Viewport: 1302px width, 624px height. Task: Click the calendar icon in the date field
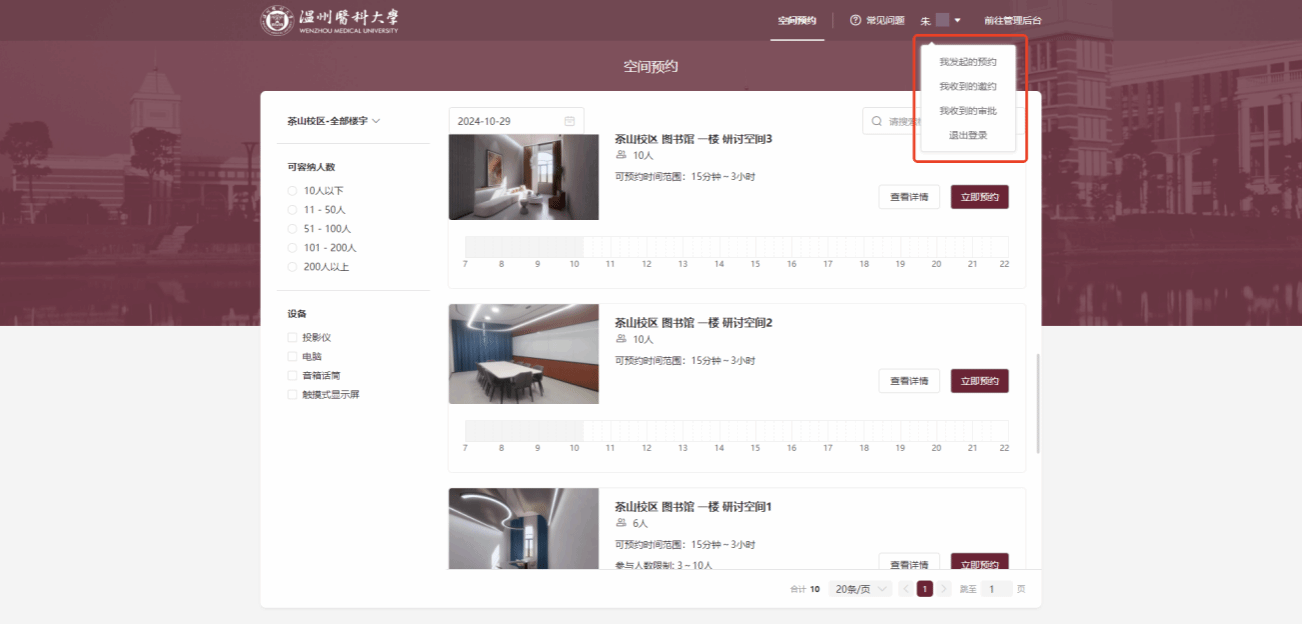pos(570,121)
